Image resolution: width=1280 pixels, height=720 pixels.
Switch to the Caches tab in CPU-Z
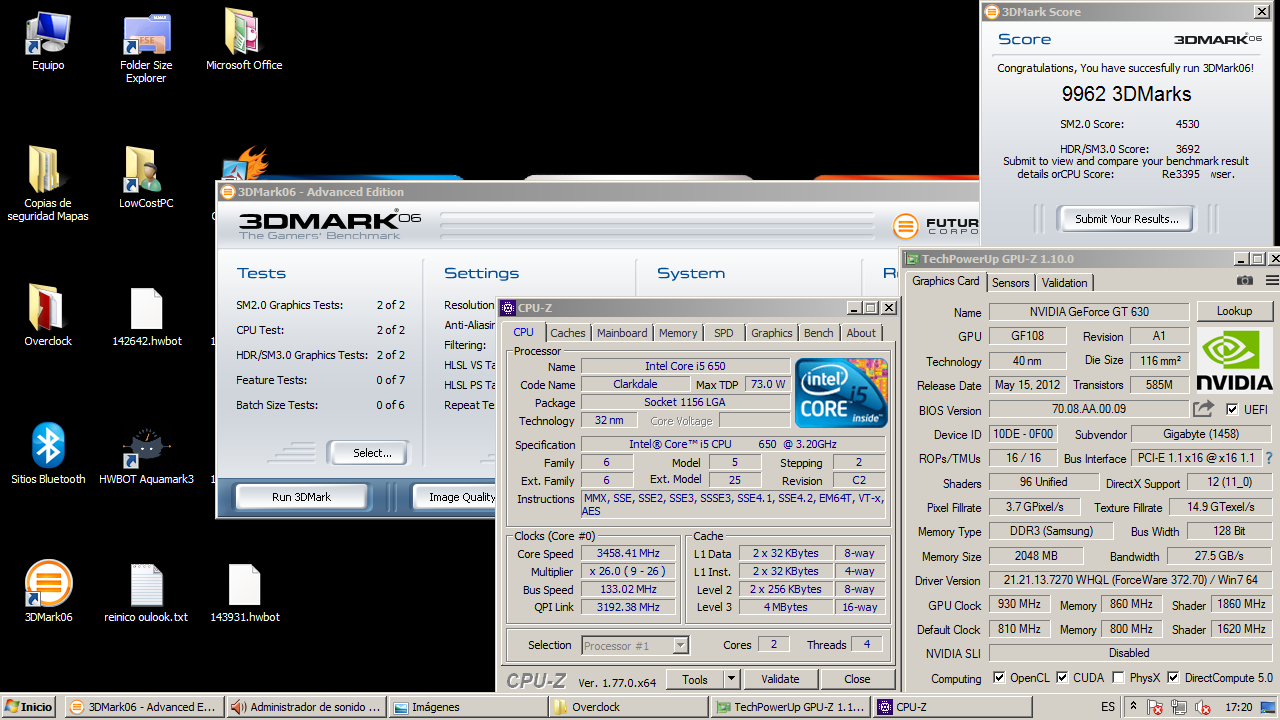[x=568, y=333]
